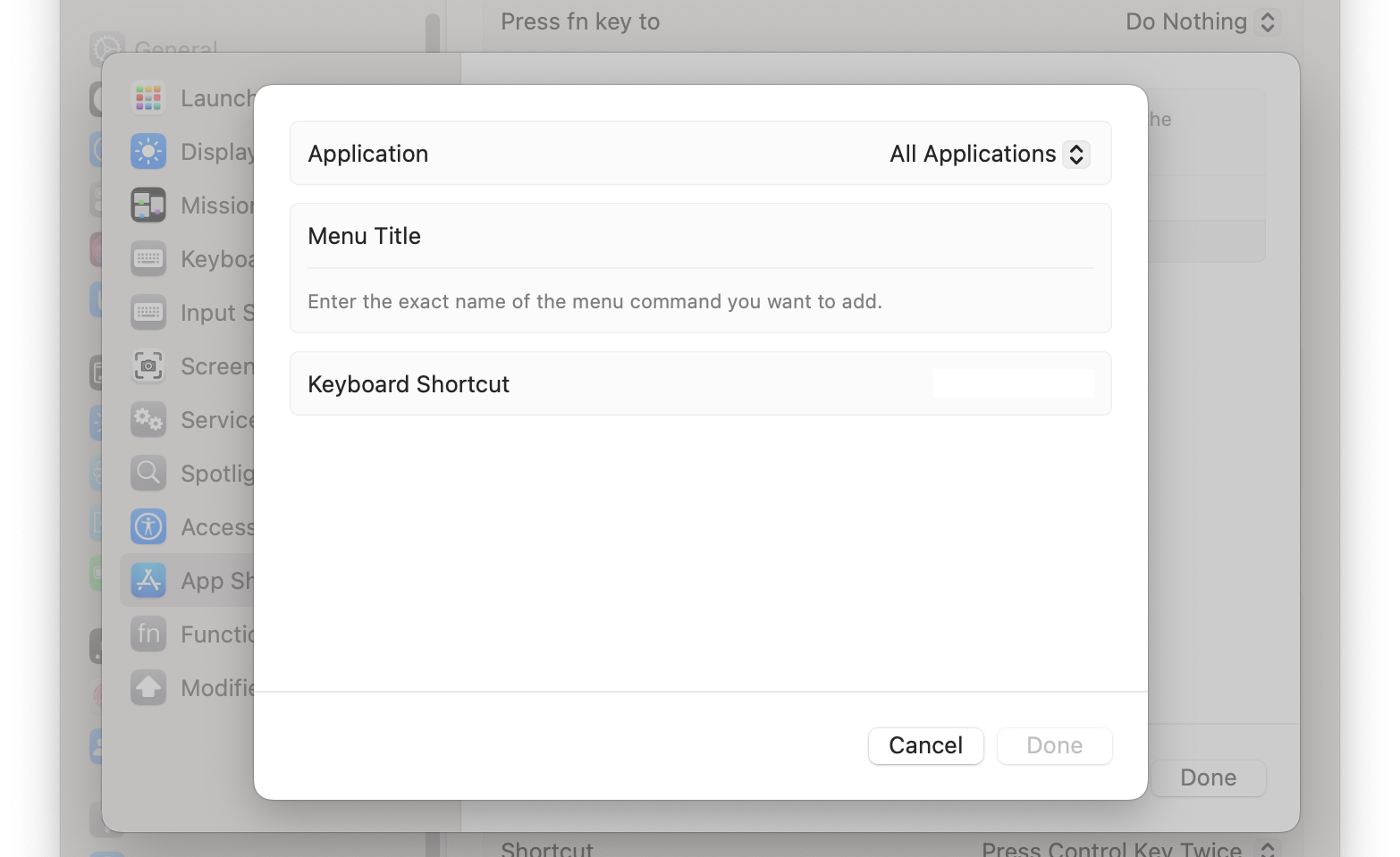1400x857 pixels.
Task: Click the Done button in the shortcut dialog
Action: tap(1054, 746)
